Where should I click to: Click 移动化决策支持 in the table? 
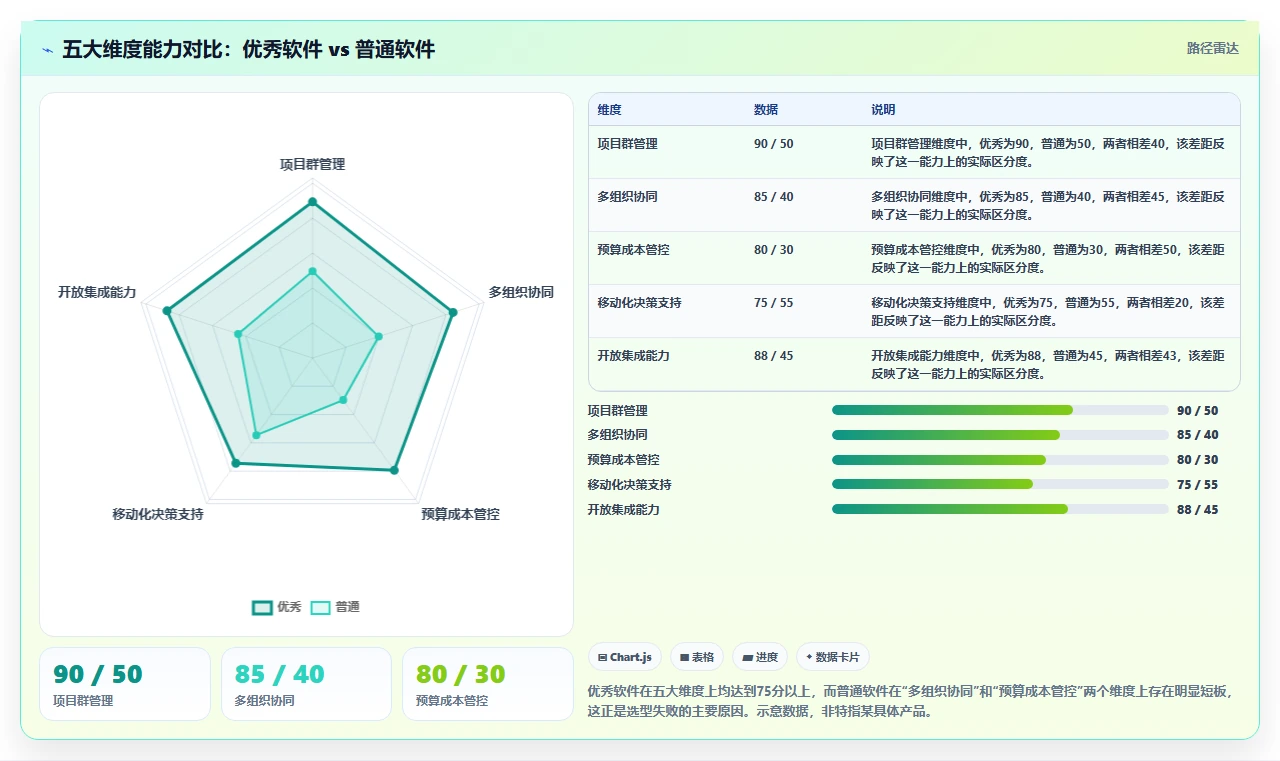click(x=640, y=303)
